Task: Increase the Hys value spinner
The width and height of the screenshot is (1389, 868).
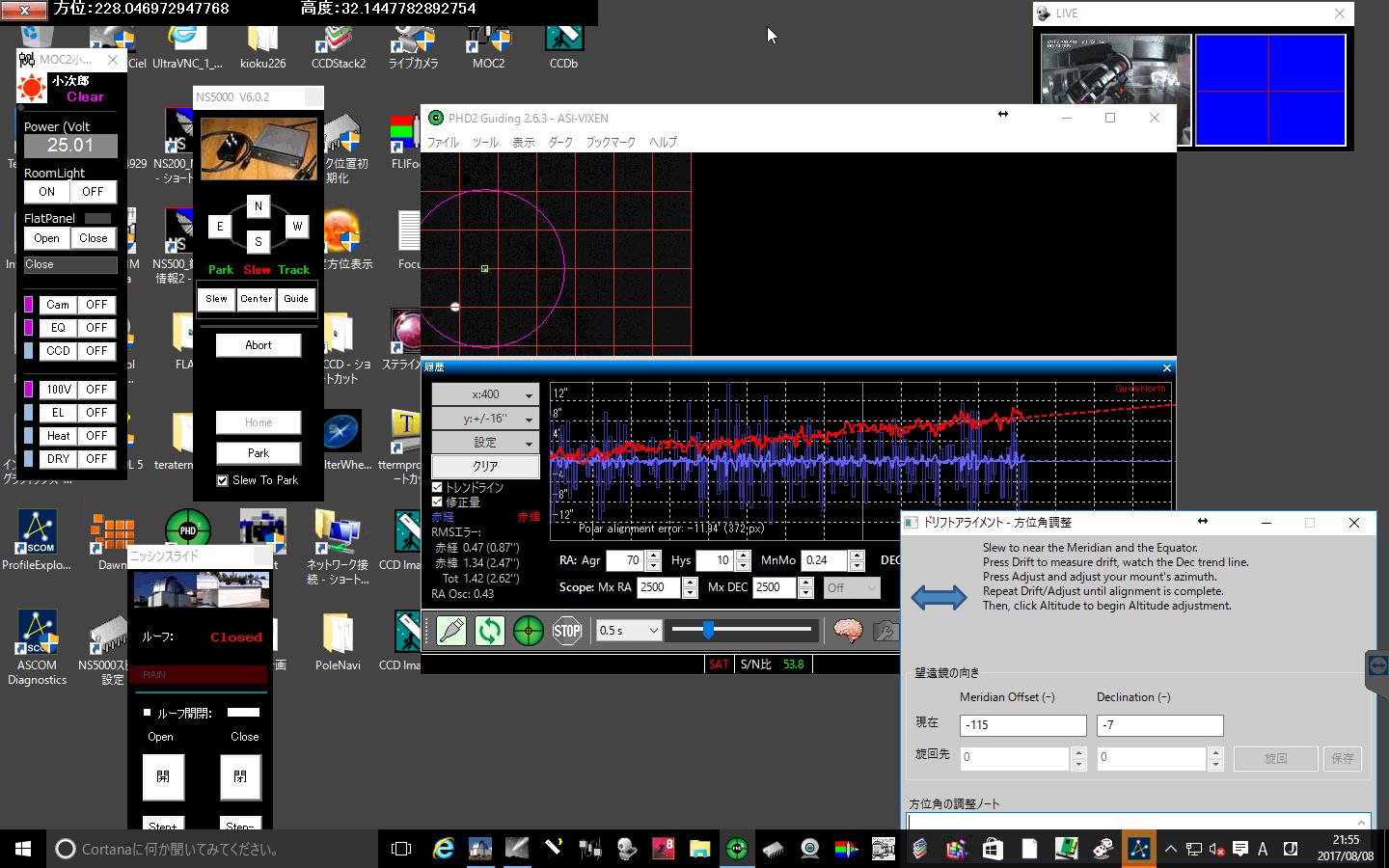Action: click(743, 556)
